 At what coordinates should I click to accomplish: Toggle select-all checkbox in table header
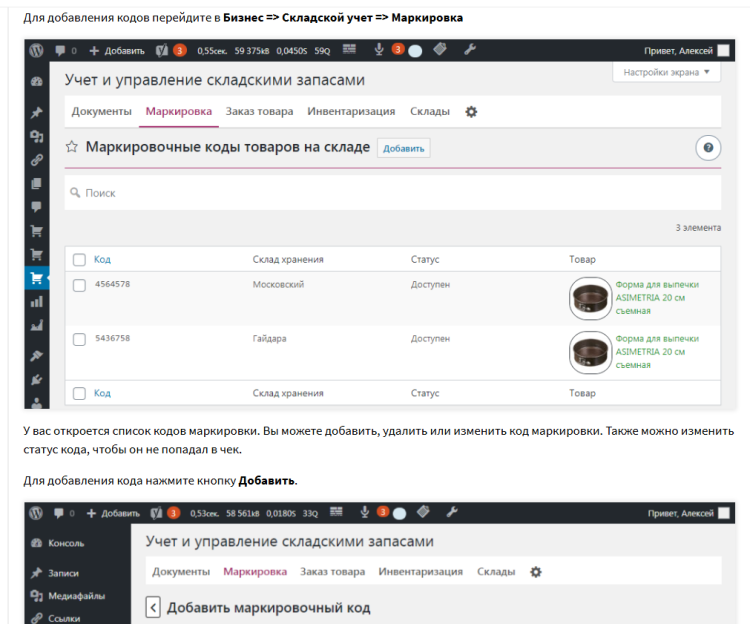pos(79,260)
